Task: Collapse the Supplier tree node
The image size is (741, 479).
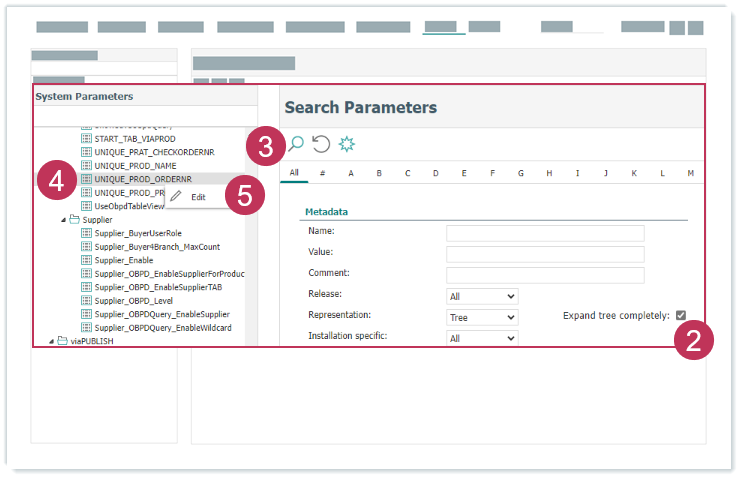Action: (x=63, y=219)
